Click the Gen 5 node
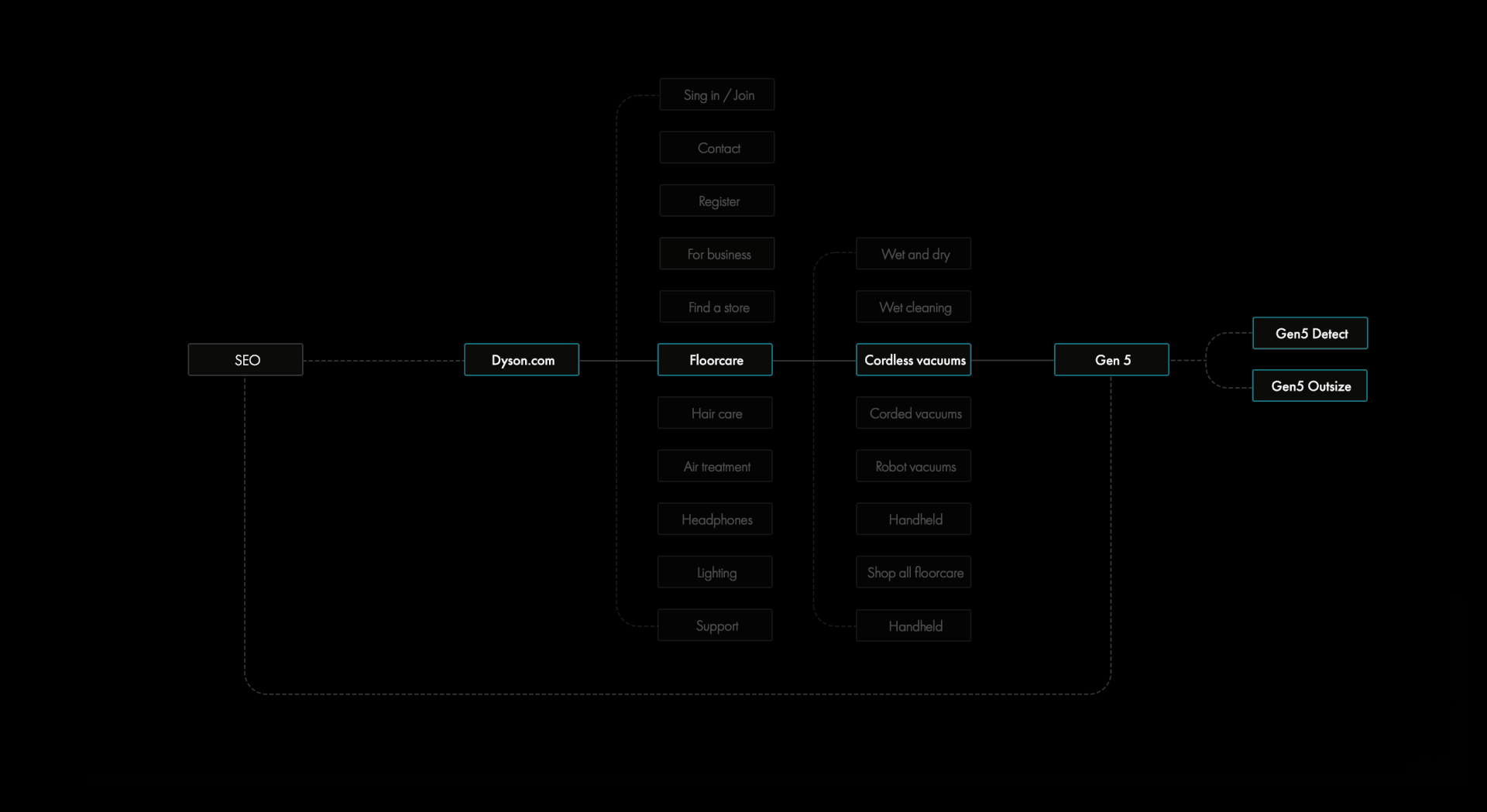 point(1112,360)
